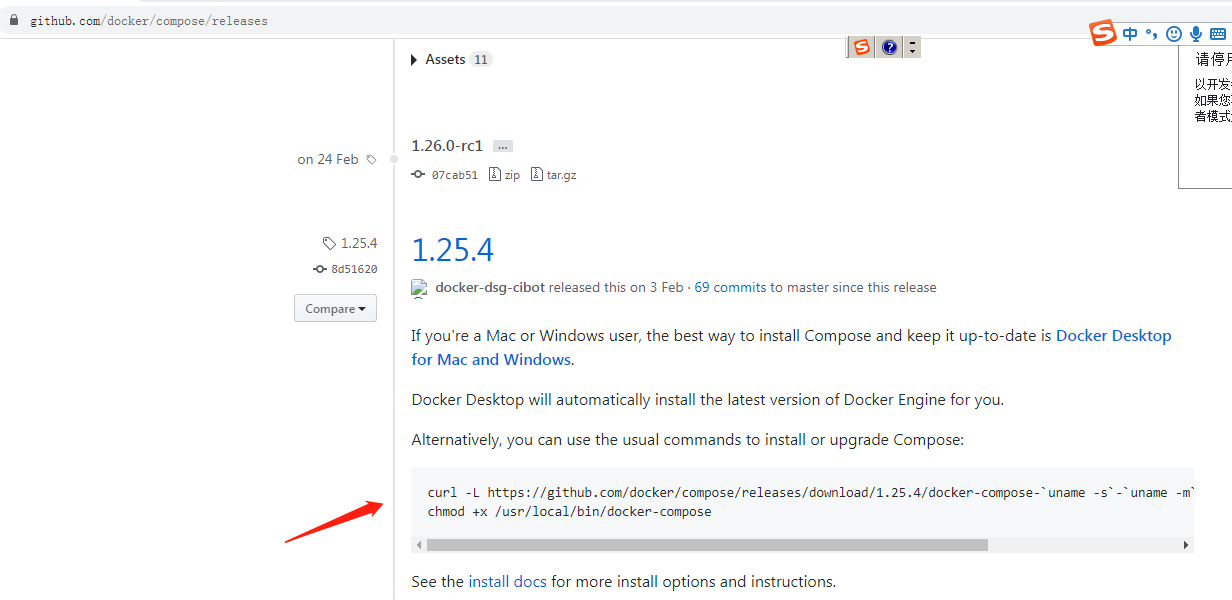Click the Sogou input logo icon

(x=1102, y=34)
